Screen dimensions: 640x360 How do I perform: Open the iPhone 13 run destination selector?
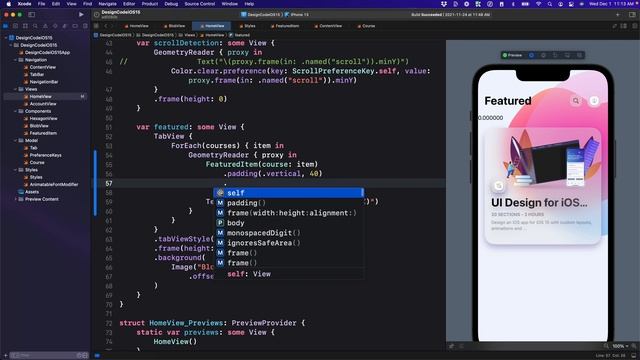click(297, 14)
